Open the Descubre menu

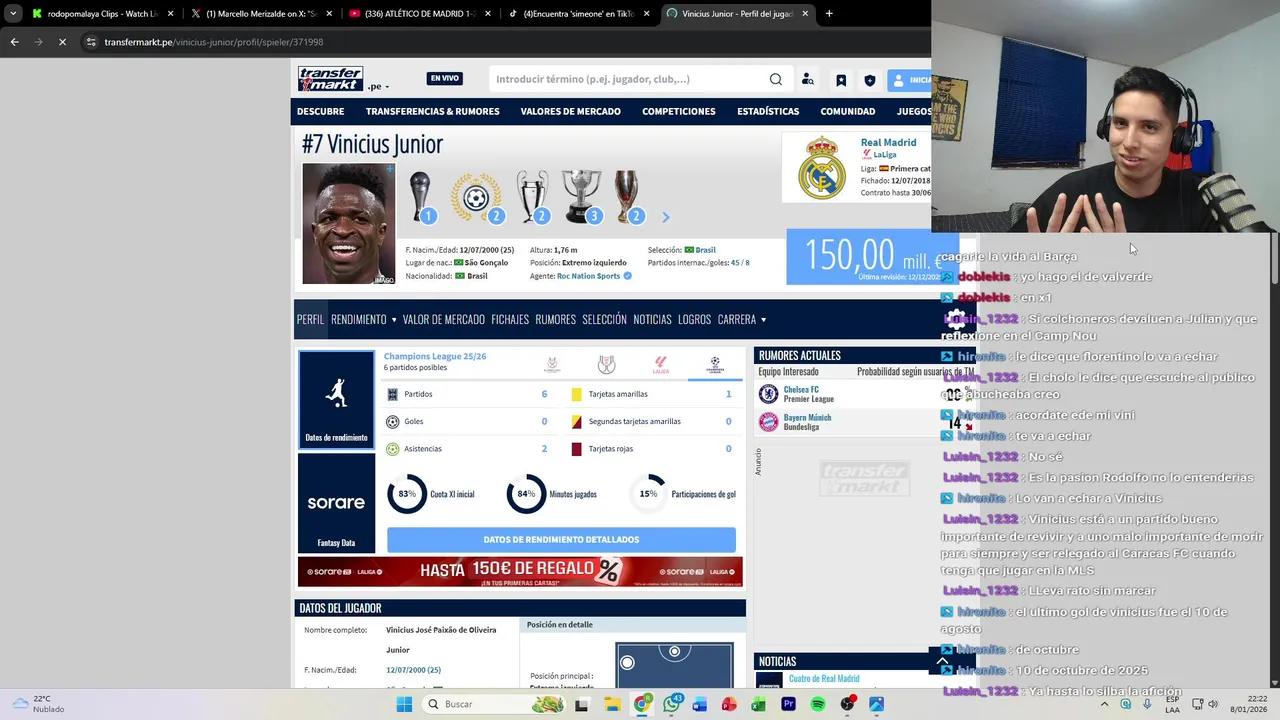point(320,111)
